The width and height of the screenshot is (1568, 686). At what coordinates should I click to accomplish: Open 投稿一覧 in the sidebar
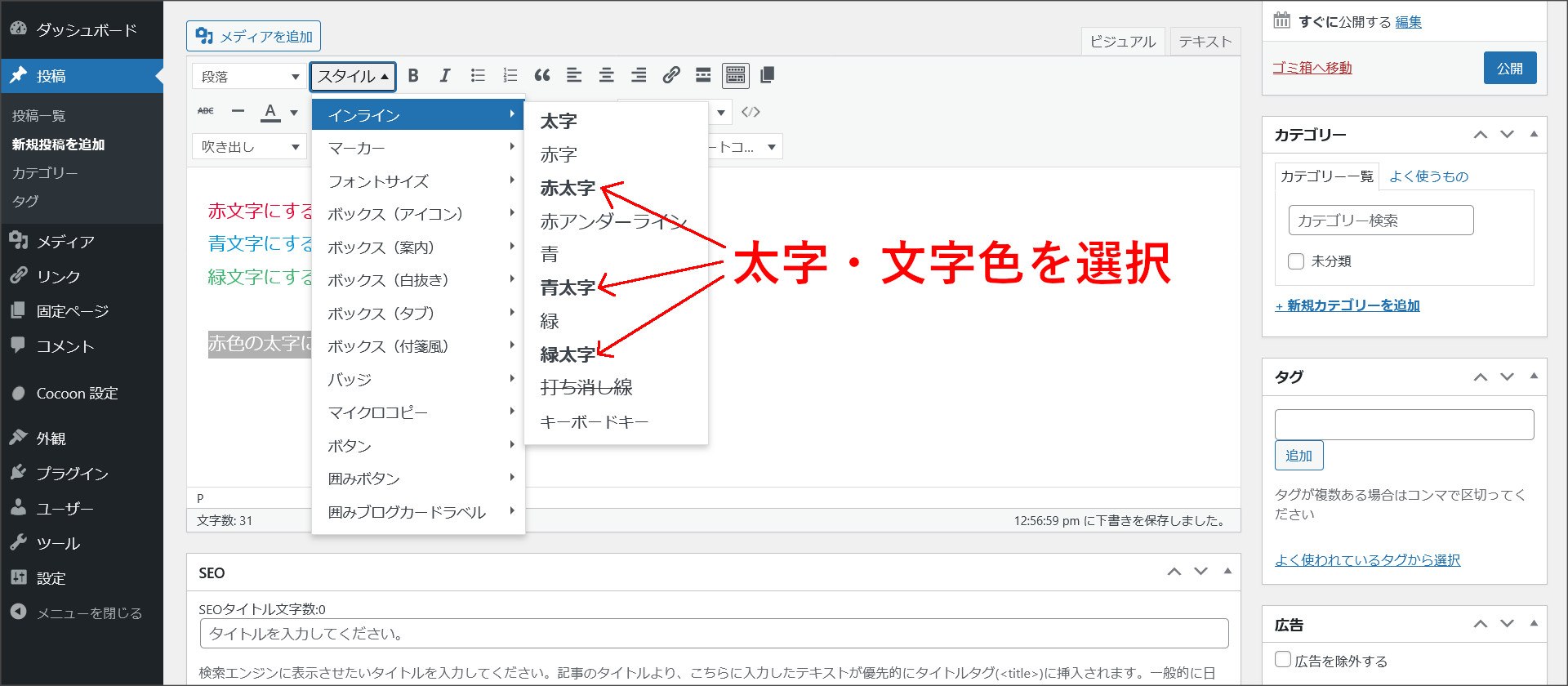pyautogui.click(x=39, y=116)
